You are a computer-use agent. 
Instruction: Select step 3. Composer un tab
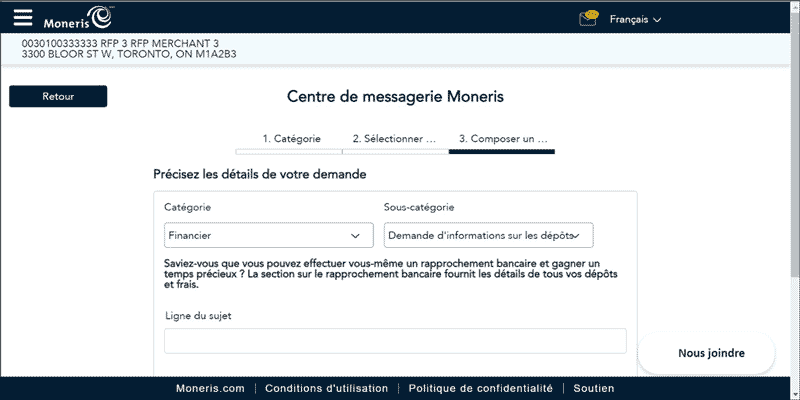coord(502,142)
